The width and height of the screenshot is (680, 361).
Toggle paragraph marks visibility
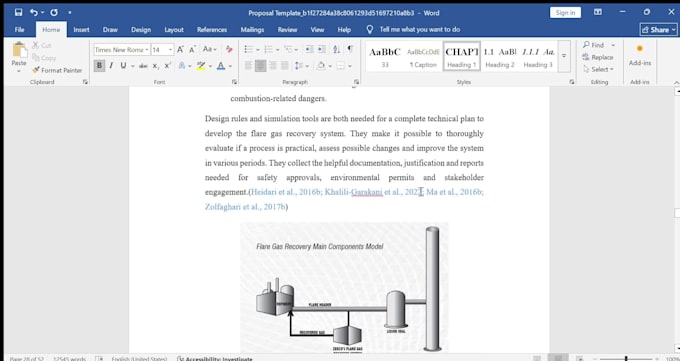350,49
